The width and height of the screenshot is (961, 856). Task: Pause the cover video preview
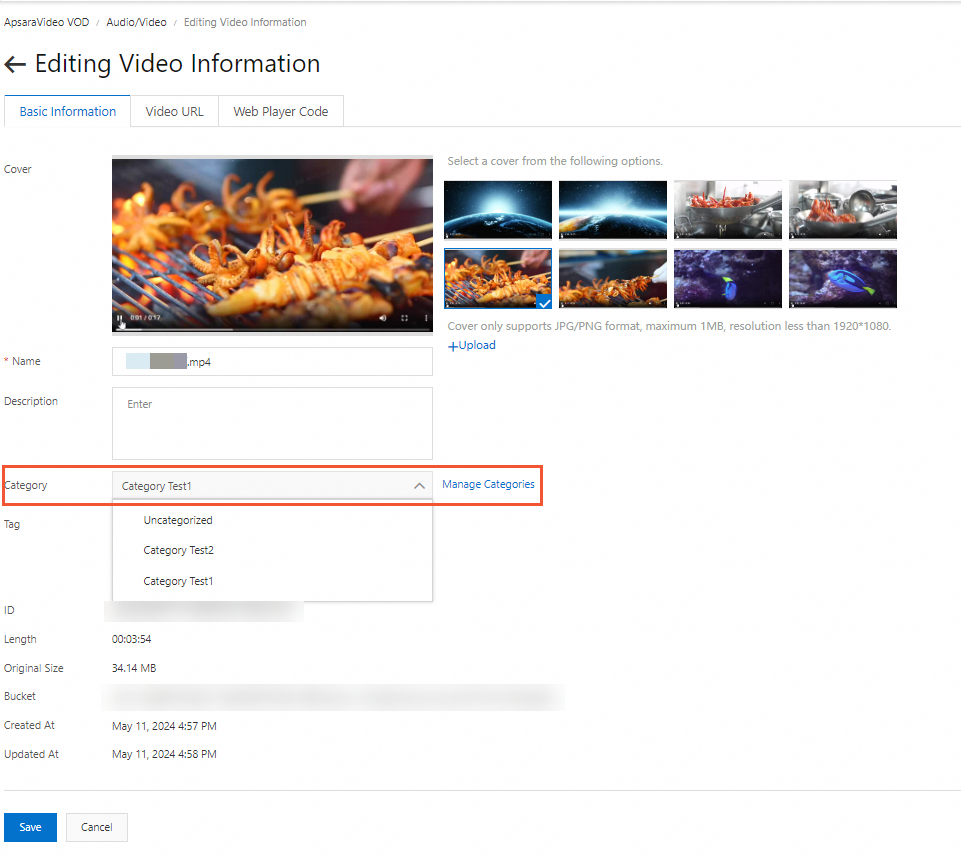[x=120, y=318]
